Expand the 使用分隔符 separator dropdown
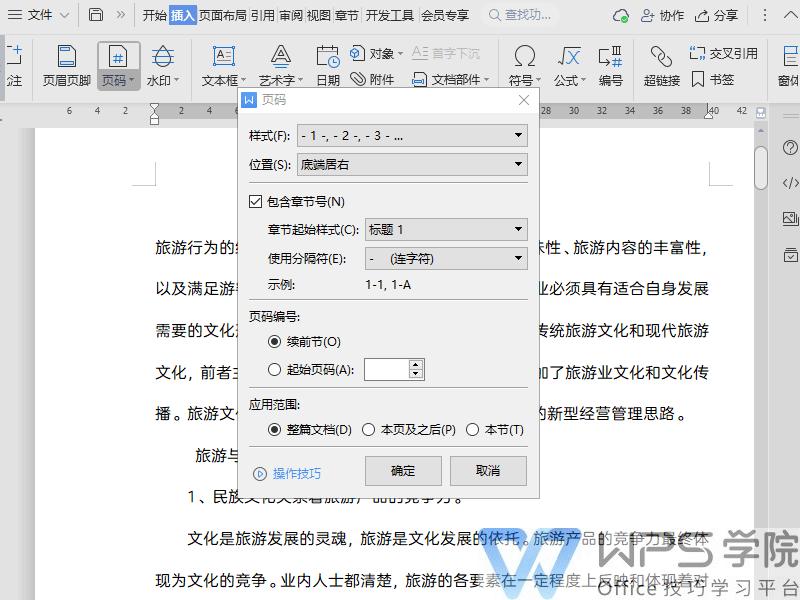The image size is (800, 600). [x=520, y=259]
